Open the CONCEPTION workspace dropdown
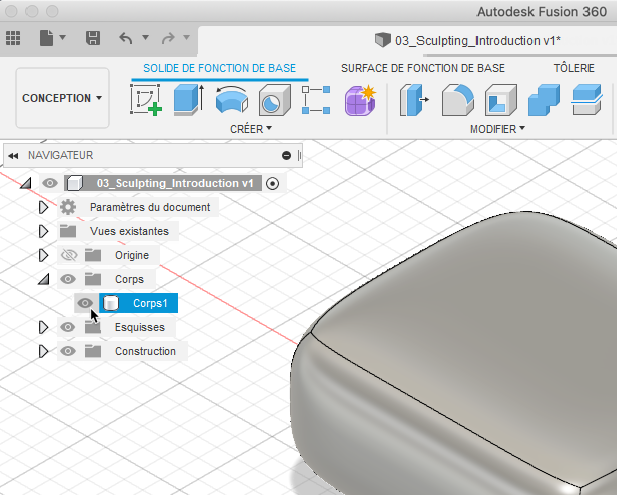 pyautogui.click(x=62, y=98)
